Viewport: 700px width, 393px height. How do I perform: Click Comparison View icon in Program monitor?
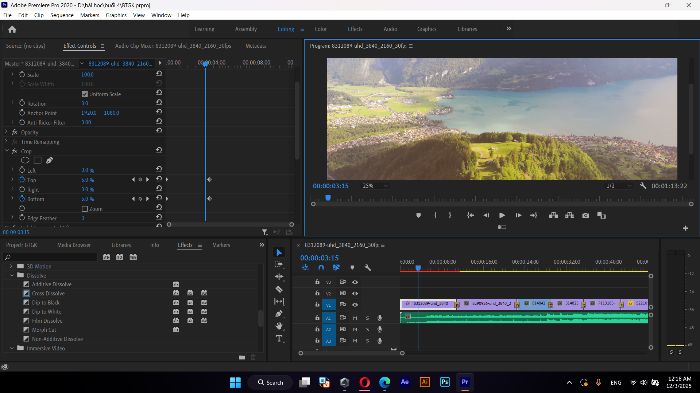tap(601, 215)
